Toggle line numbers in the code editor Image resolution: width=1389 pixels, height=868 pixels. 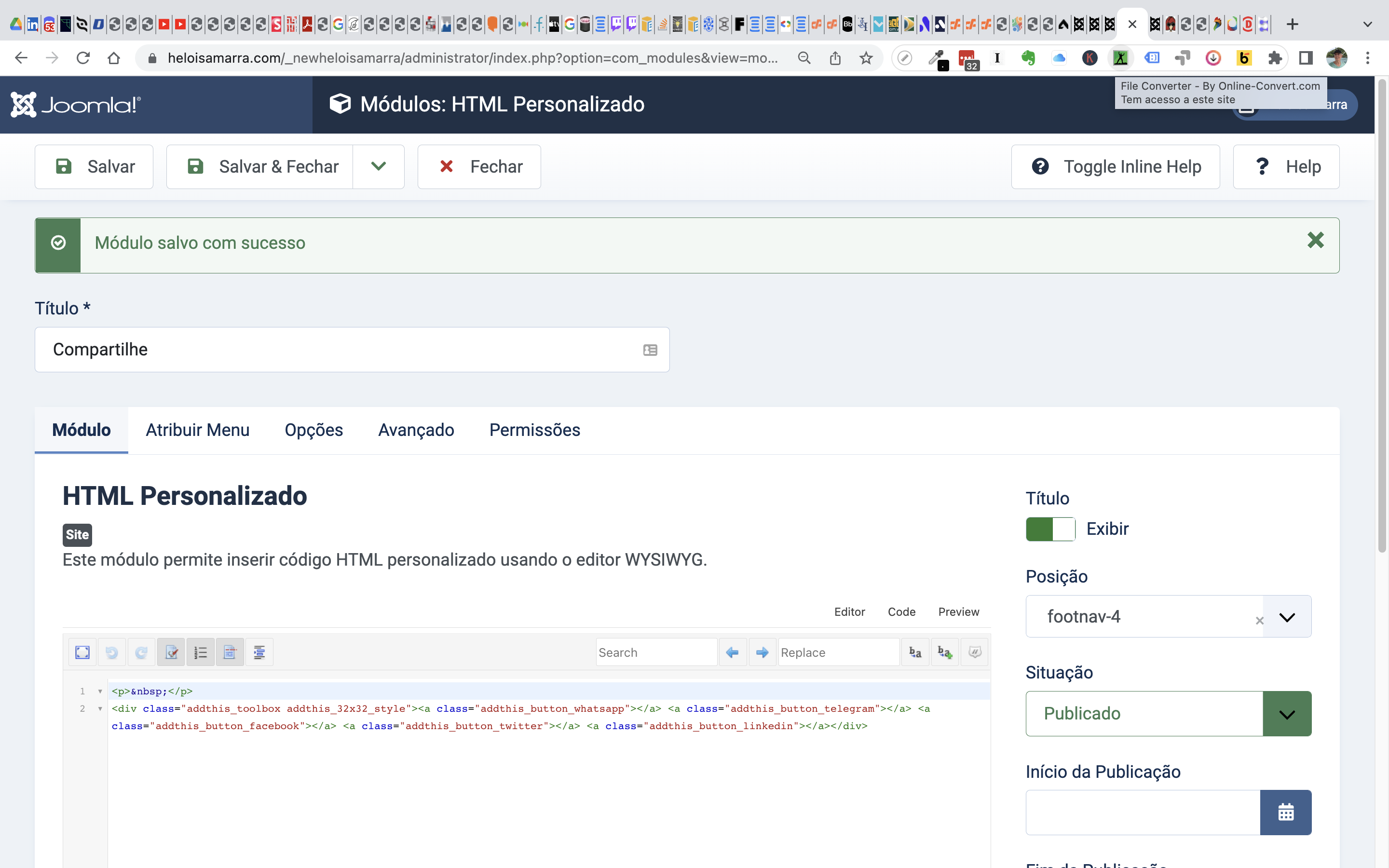[200, 652]
